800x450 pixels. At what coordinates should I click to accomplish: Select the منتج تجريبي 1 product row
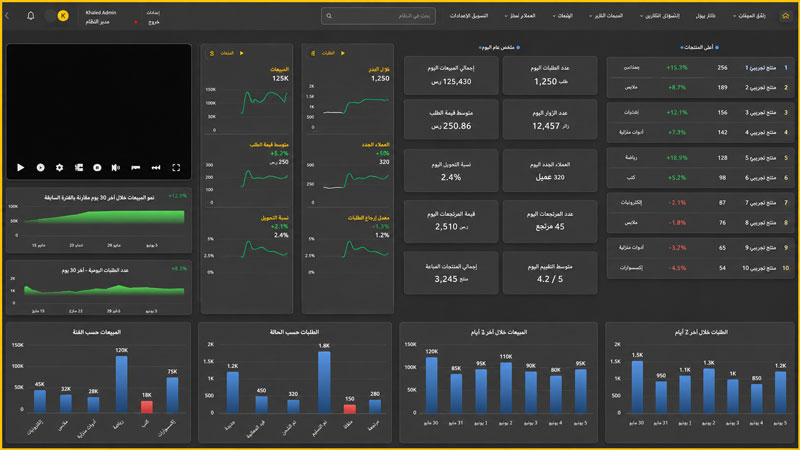701,67
